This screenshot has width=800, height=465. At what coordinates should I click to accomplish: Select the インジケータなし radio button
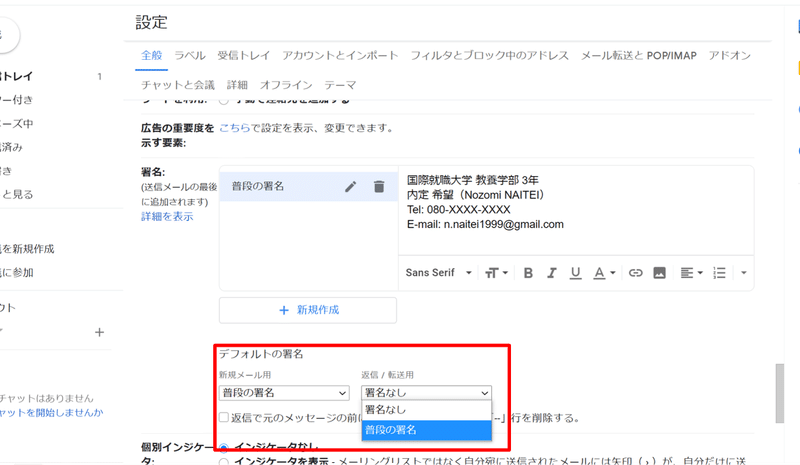(223, 448)
